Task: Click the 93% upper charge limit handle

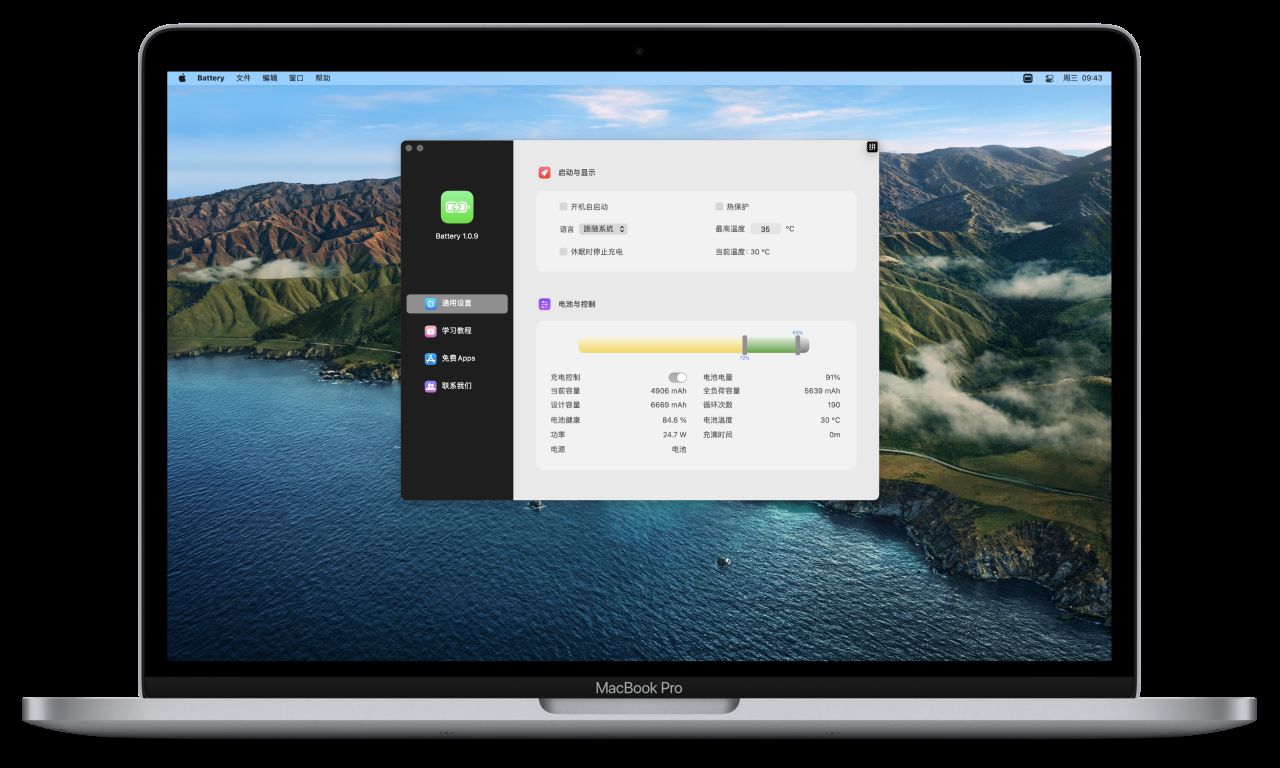Action: click(797, 345)
